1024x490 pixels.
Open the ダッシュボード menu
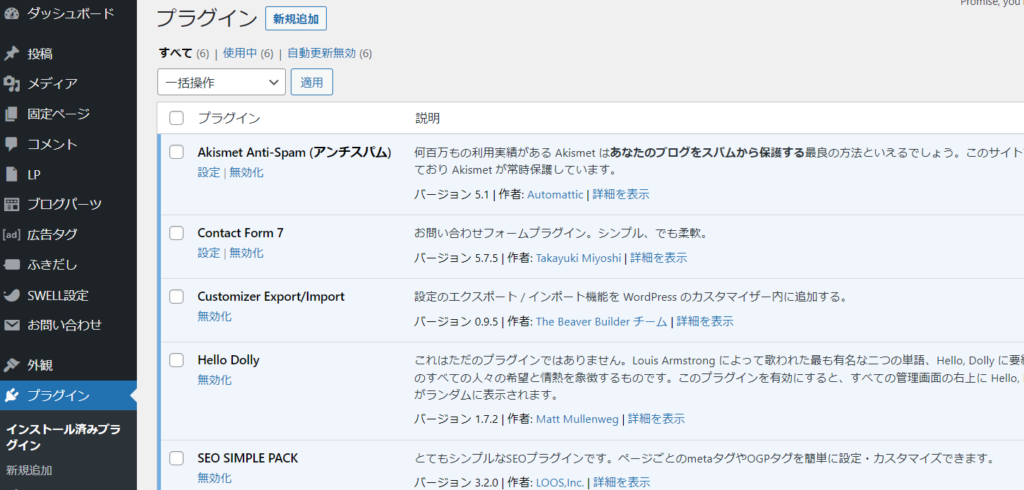tap(70, 14)
